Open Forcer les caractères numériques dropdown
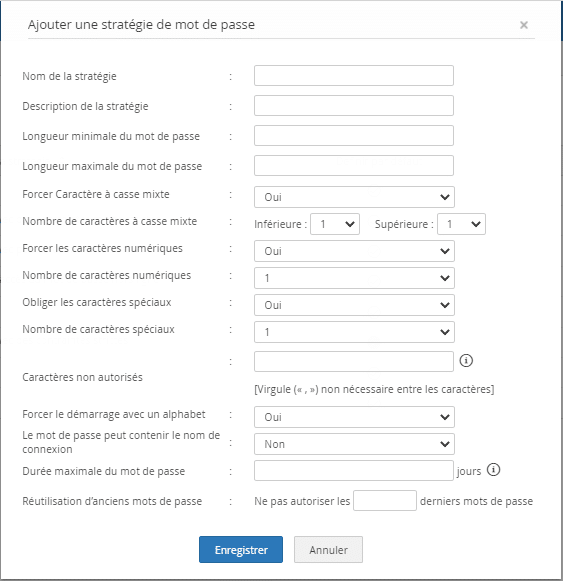Screen dimensions: 563x581 point(354,251)
